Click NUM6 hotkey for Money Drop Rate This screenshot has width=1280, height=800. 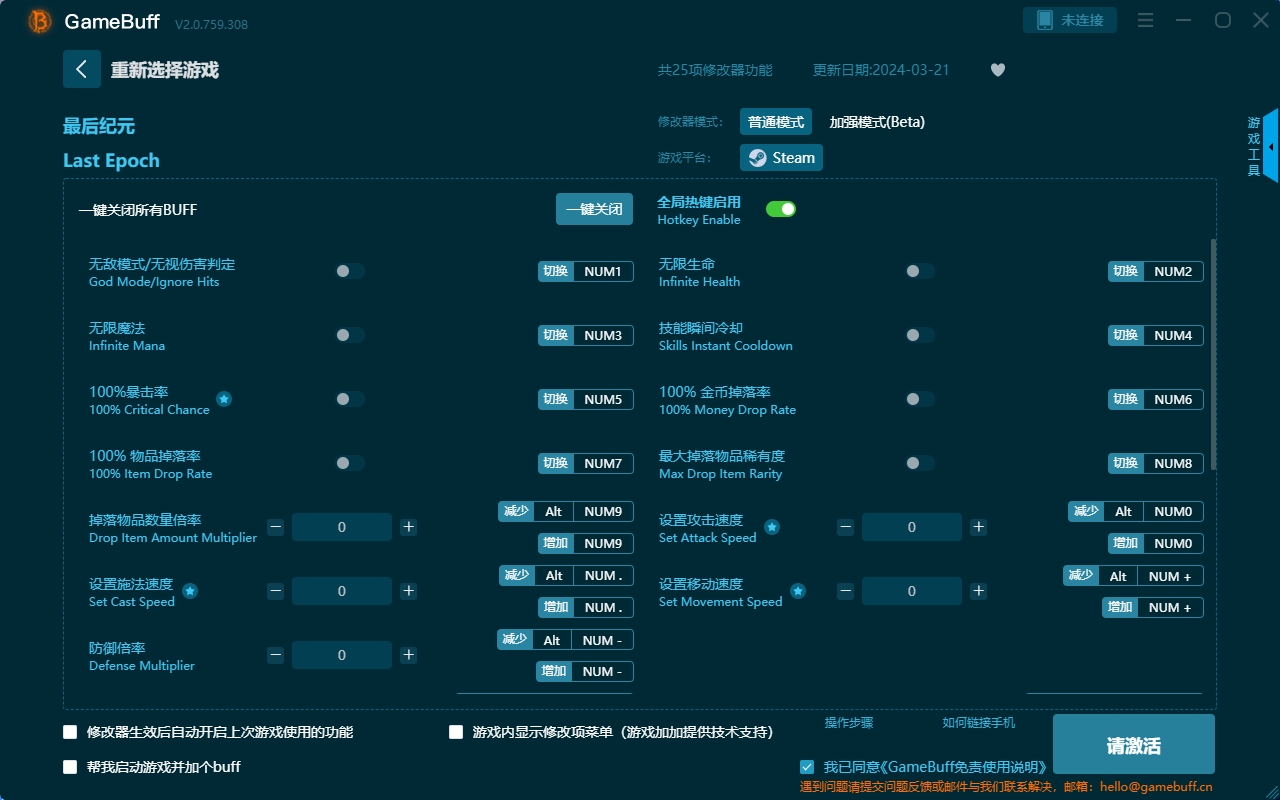[1173, 399]
